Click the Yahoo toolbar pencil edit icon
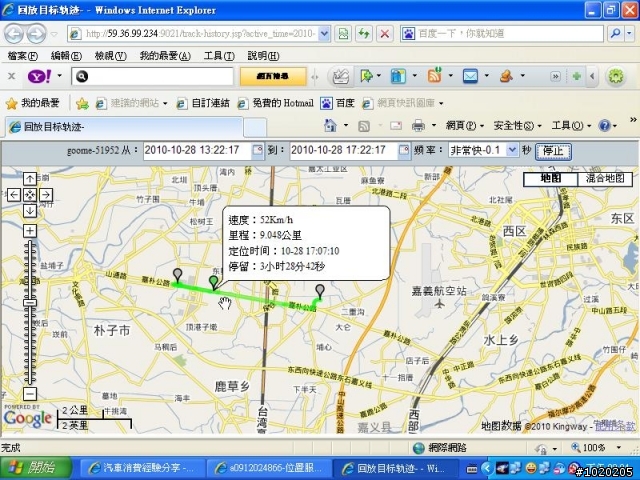 pos(341,76)
